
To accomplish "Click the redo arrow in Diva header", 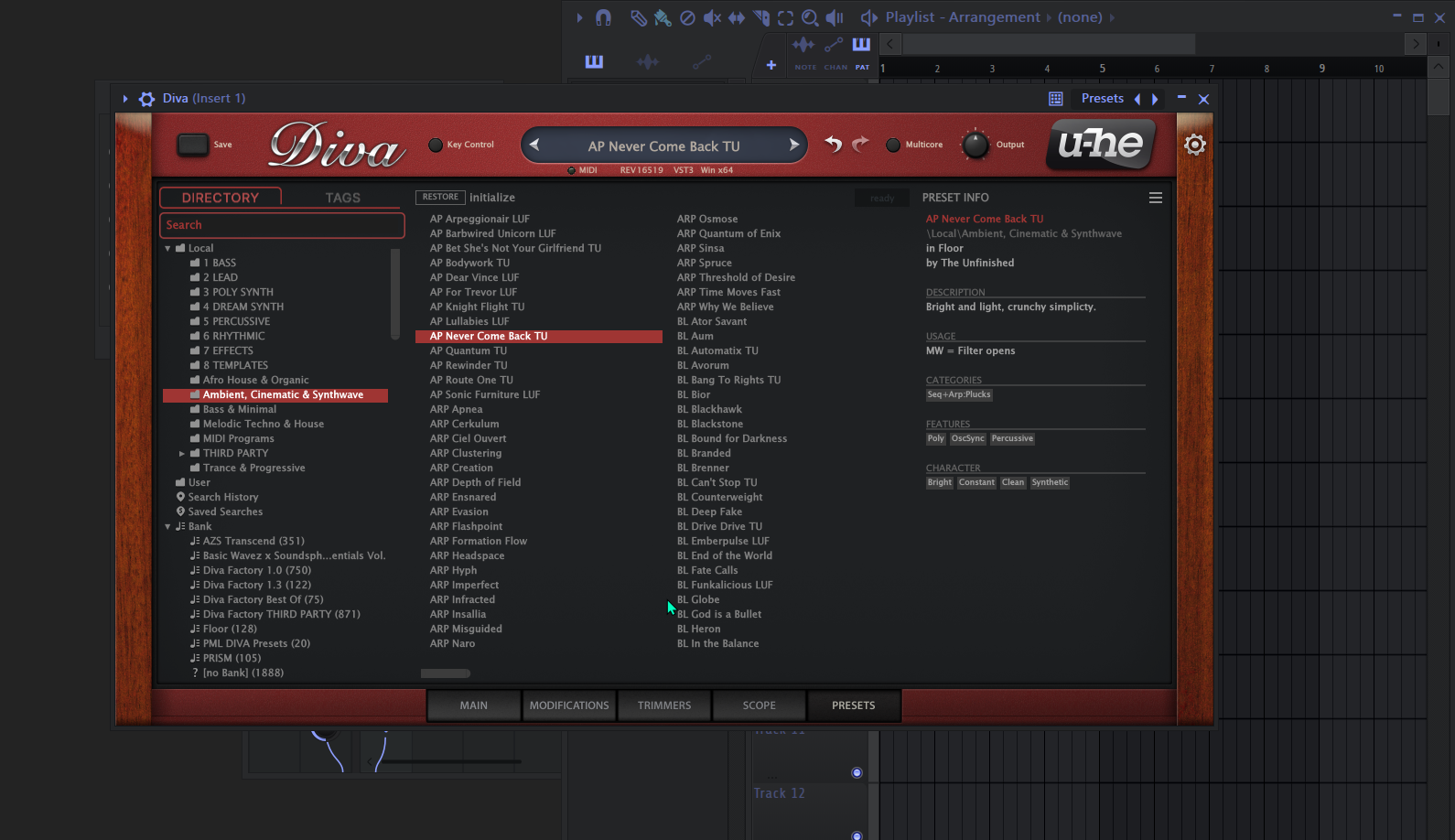I will click(x=860, y=144).
